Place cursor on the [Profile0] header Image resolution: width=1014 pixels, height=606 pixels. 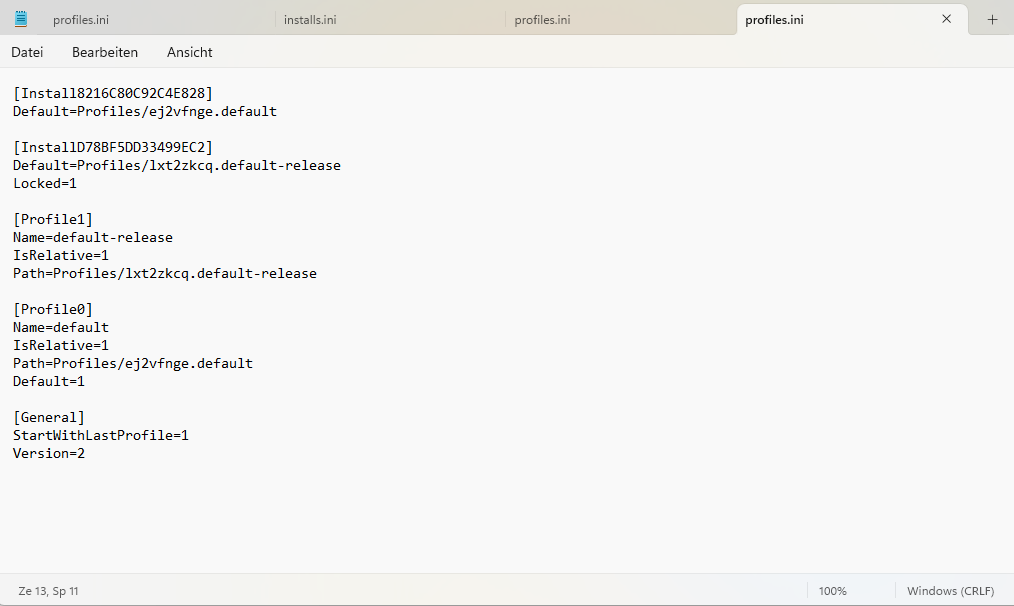coord(53,309)
